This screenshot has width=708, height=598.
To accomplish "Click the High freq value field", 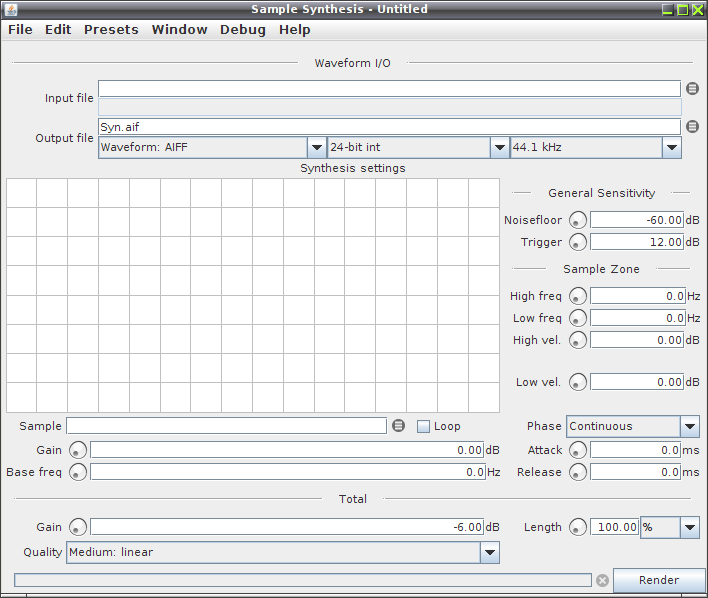I will pyautogui.click(x=638, y=296).
